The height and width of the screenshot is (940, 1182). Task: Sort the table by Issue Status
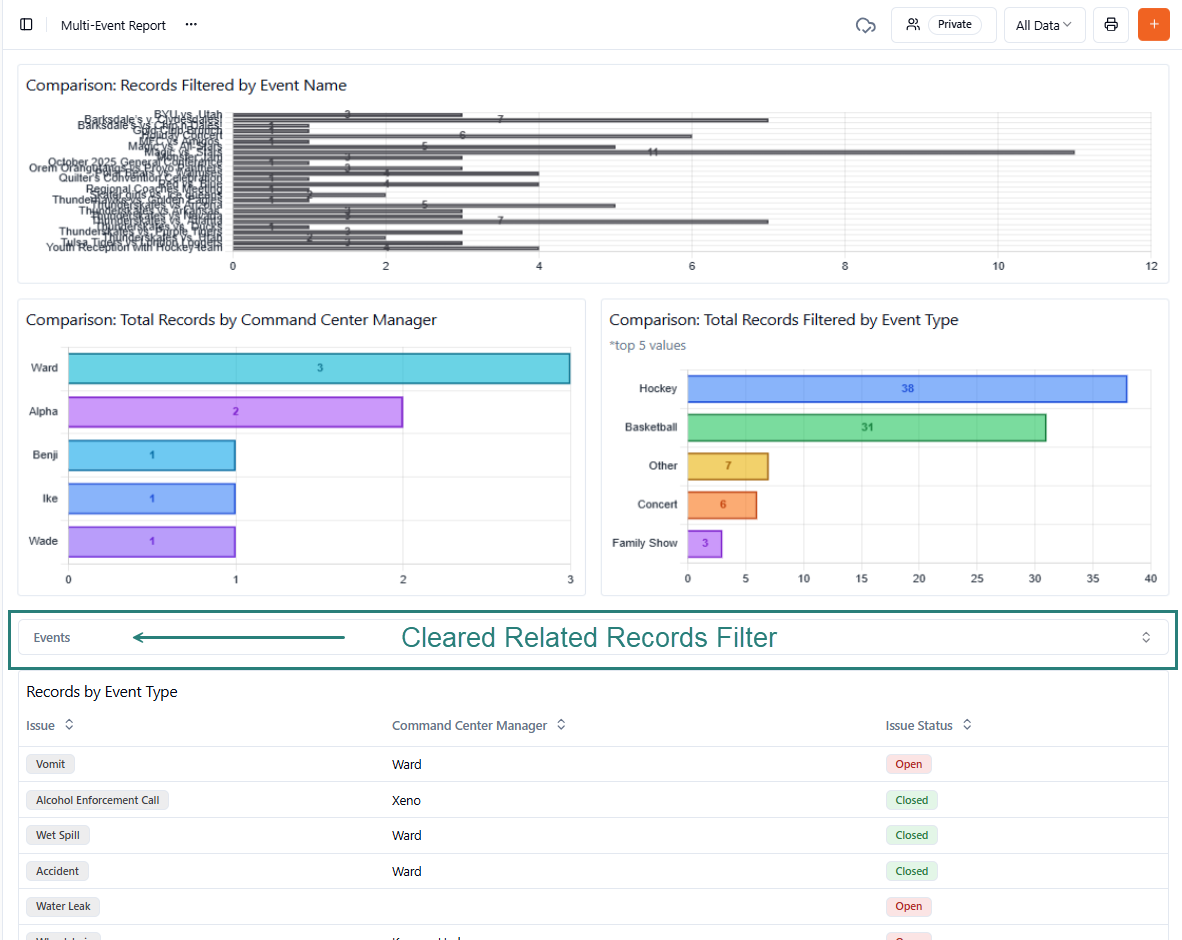coord(967,725)
